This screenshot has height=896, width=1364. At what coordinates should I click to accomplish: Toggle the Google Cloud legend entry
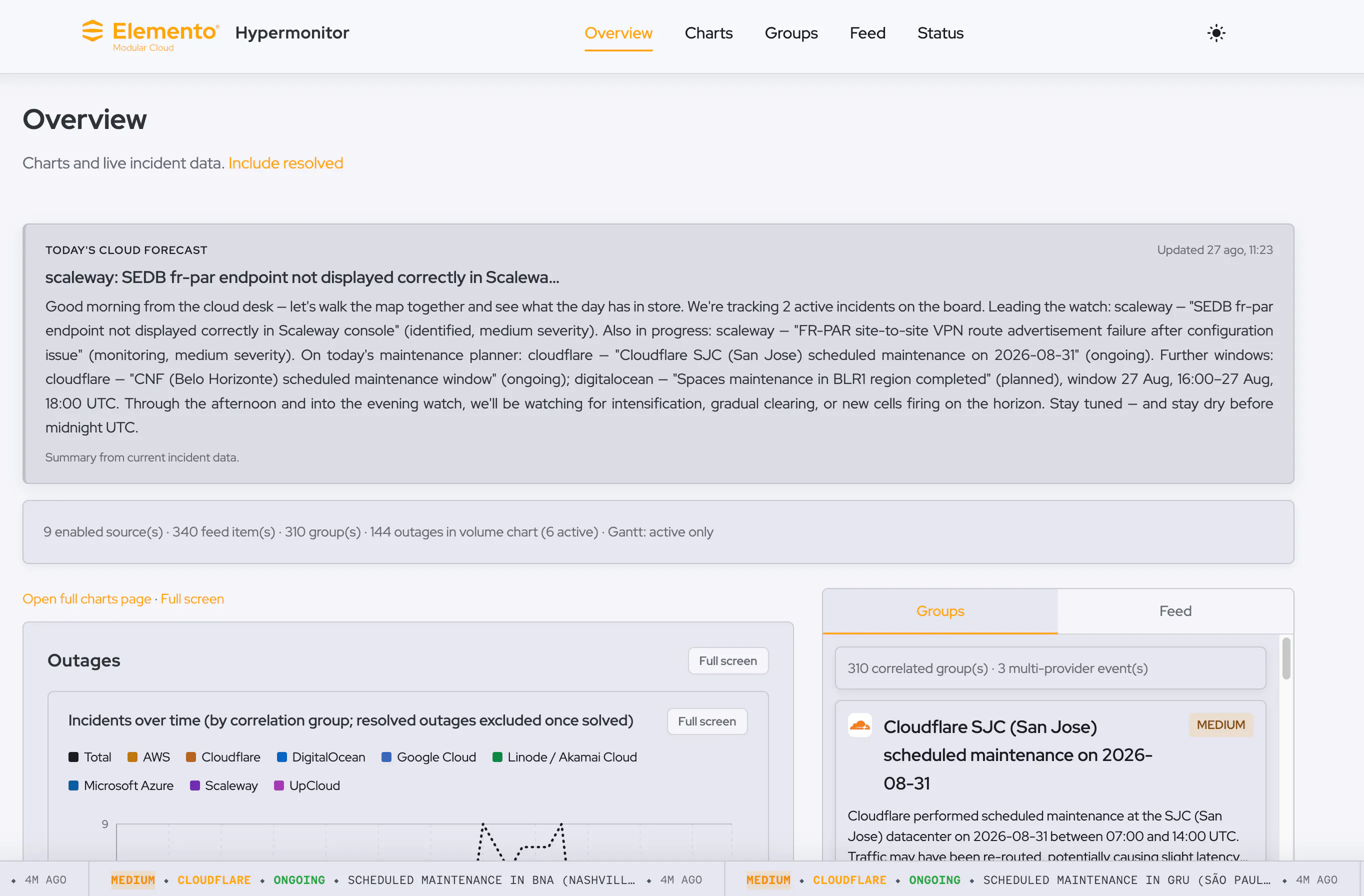pyautogui.click(x=428, y=756)
